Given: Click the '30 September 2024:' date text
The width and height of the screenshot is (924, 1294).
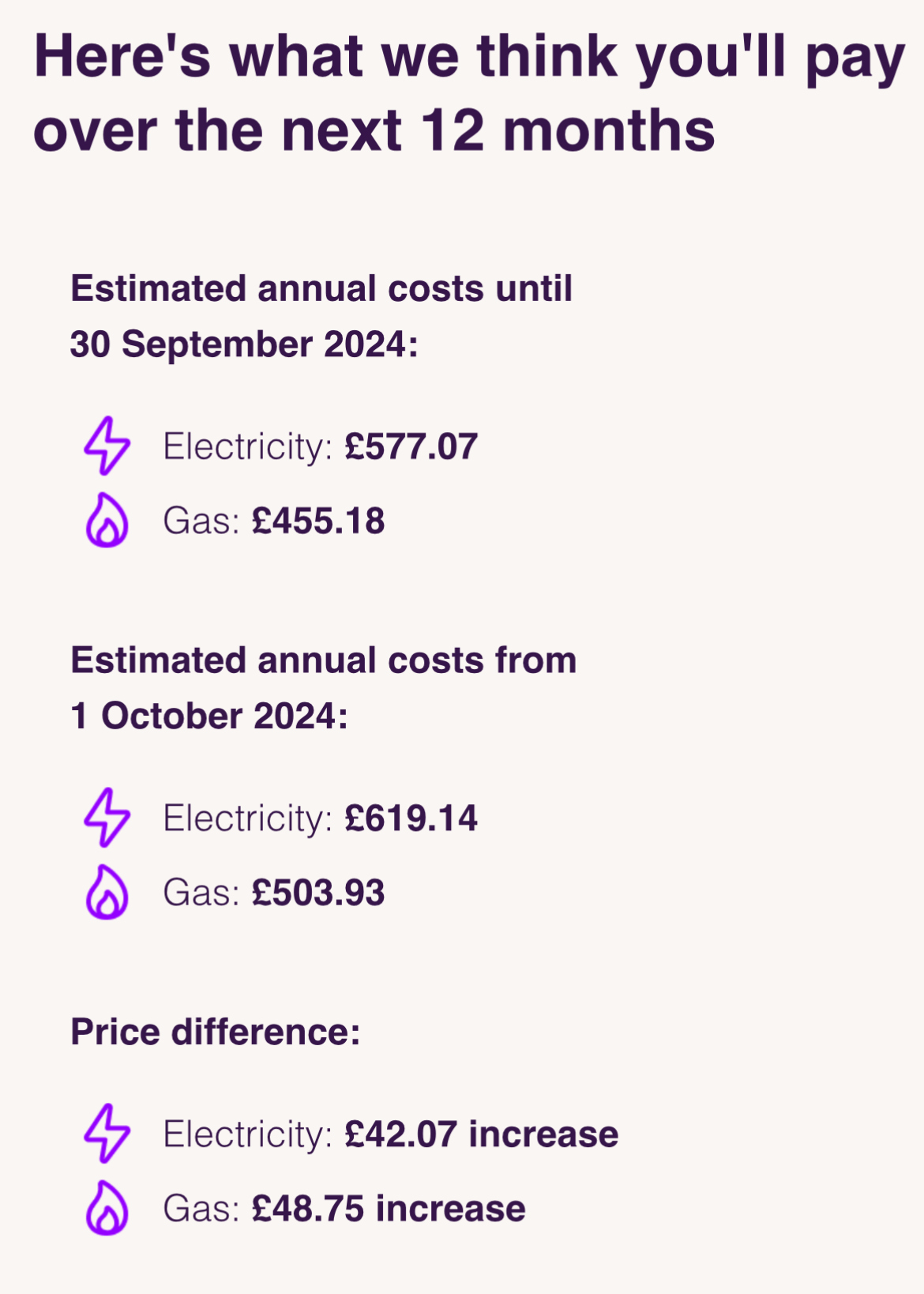Looking at the screenshot, I should [x=244, y=344].
